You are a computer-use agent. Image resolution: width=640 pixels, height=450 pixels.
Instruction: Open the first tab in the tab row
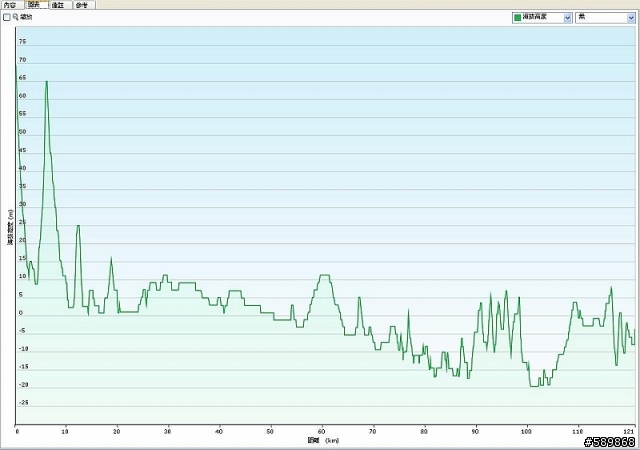point(12,5)
